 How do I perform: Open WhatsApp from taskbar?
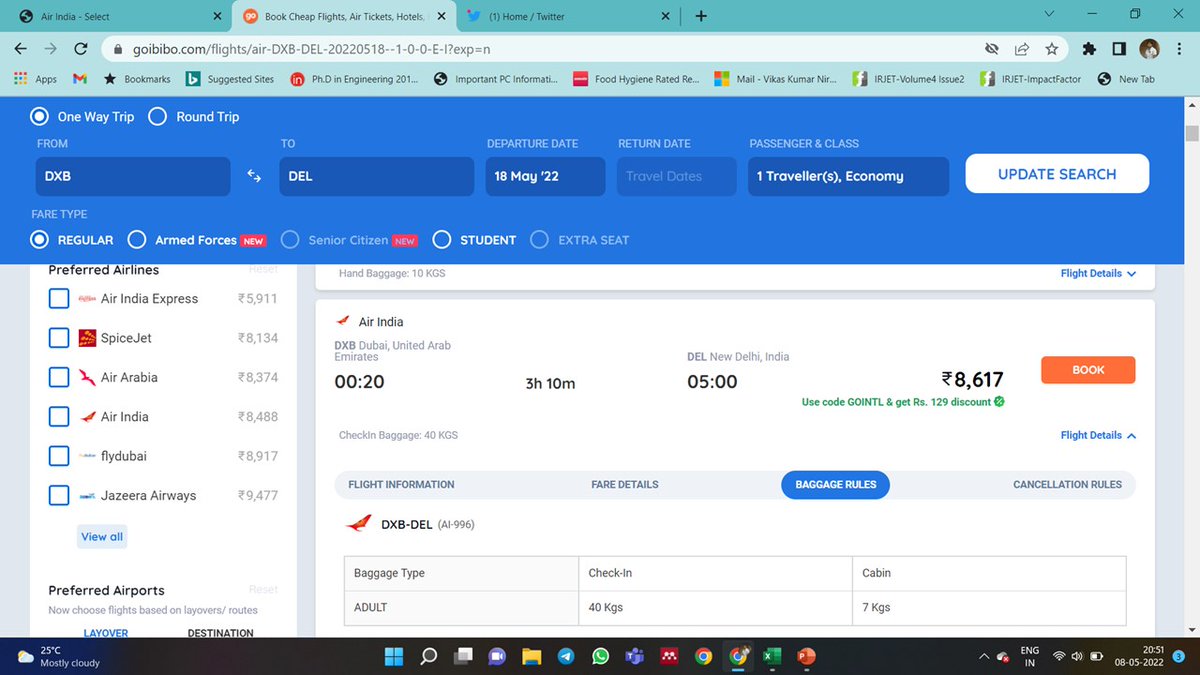click(600, 656)
